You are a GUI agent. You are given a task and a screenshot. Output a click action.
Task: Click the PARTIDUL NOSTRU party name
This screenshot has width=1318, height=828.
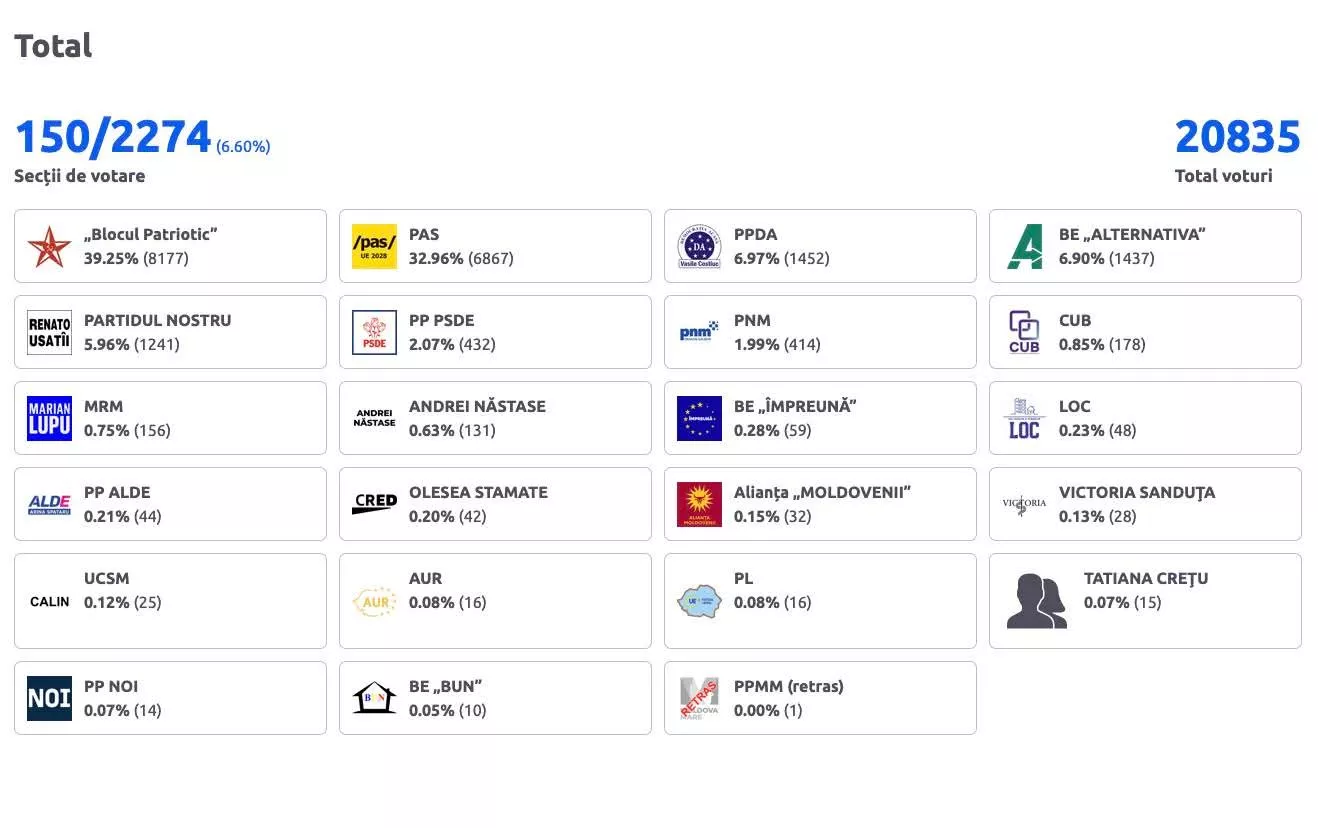157,320
